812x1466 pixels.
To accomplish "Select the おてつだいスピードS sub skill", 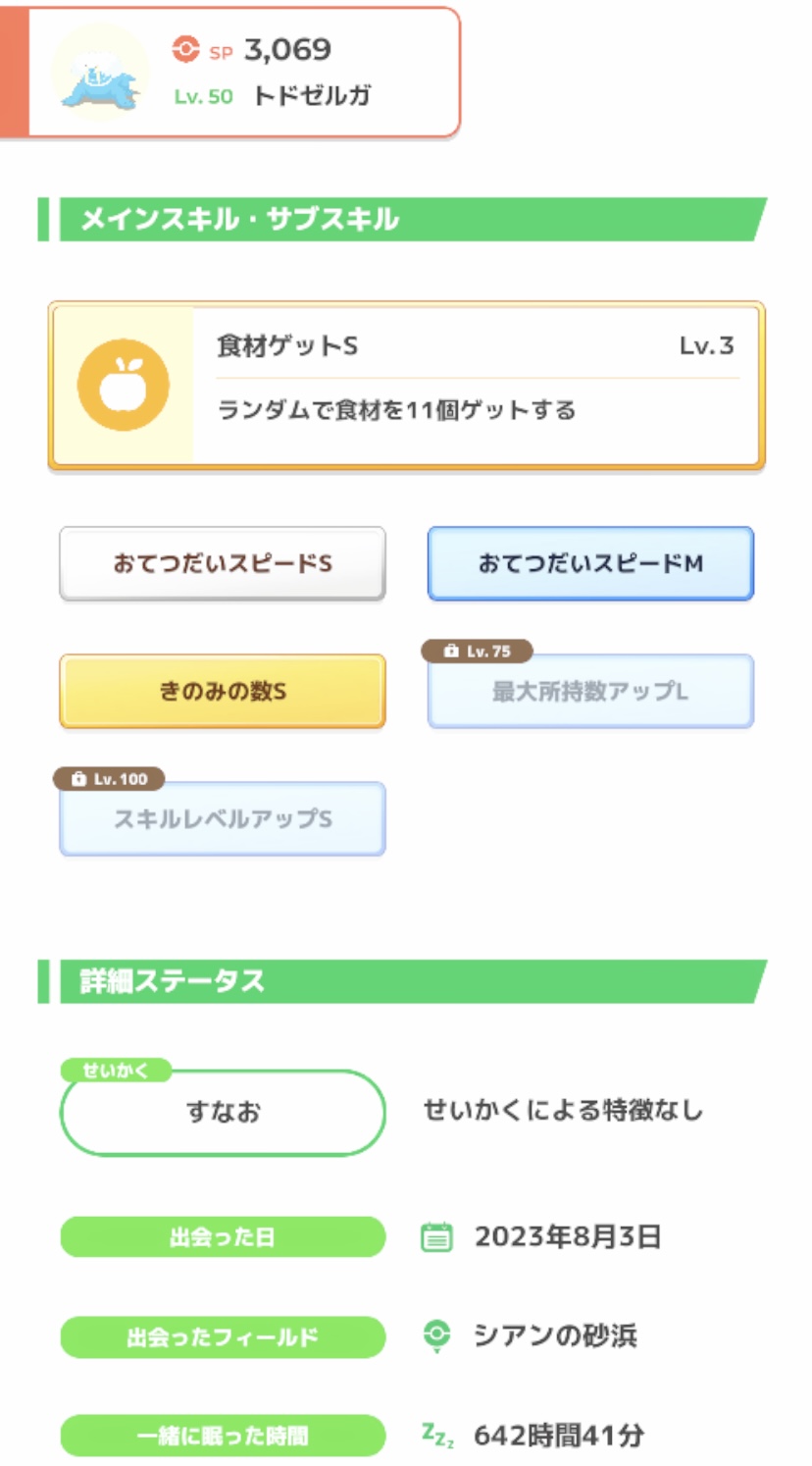I will pyautogui.click(x=223, y=564).
